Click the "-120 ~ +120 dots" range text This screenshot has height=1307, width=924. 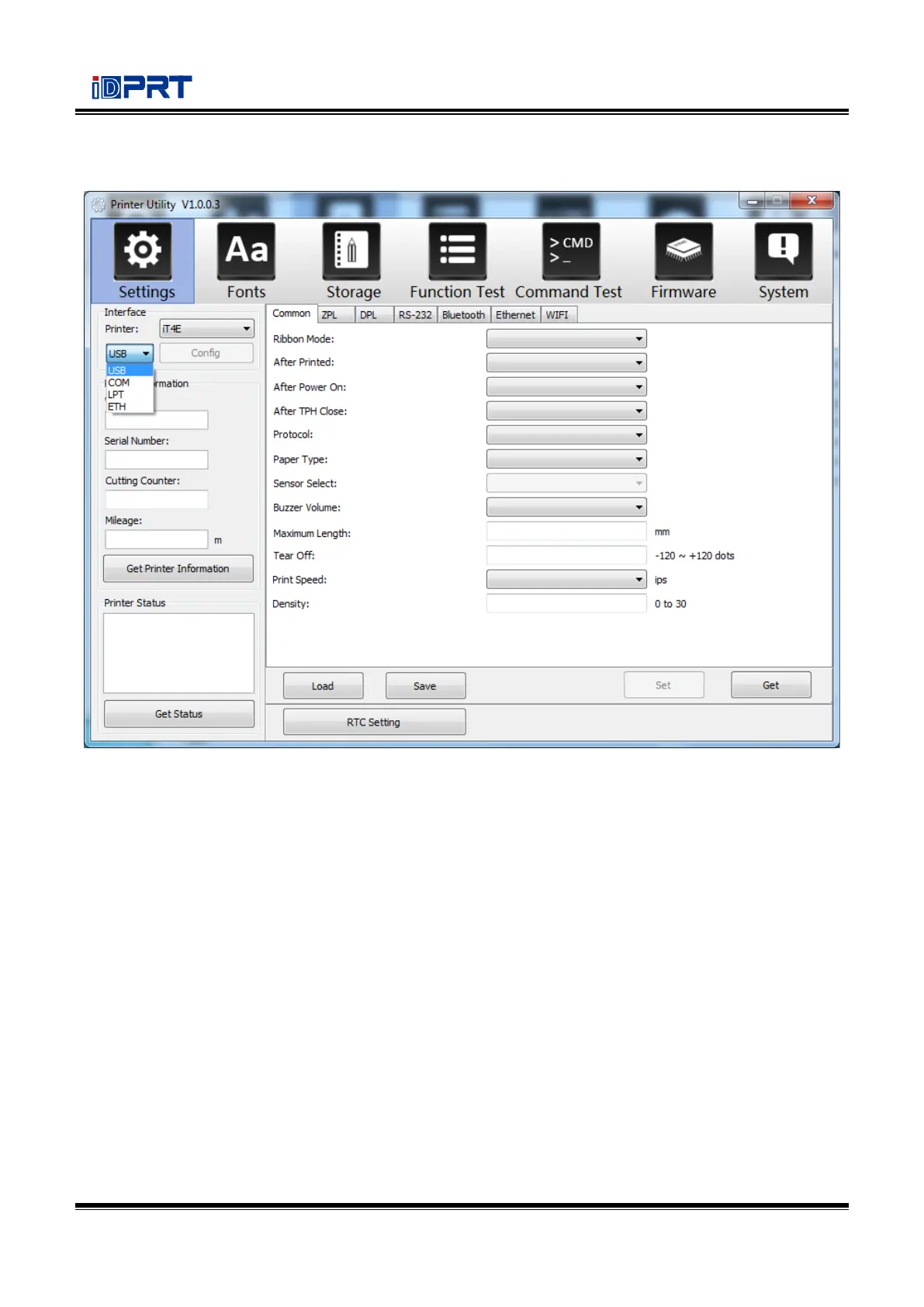tap(694, 556)
